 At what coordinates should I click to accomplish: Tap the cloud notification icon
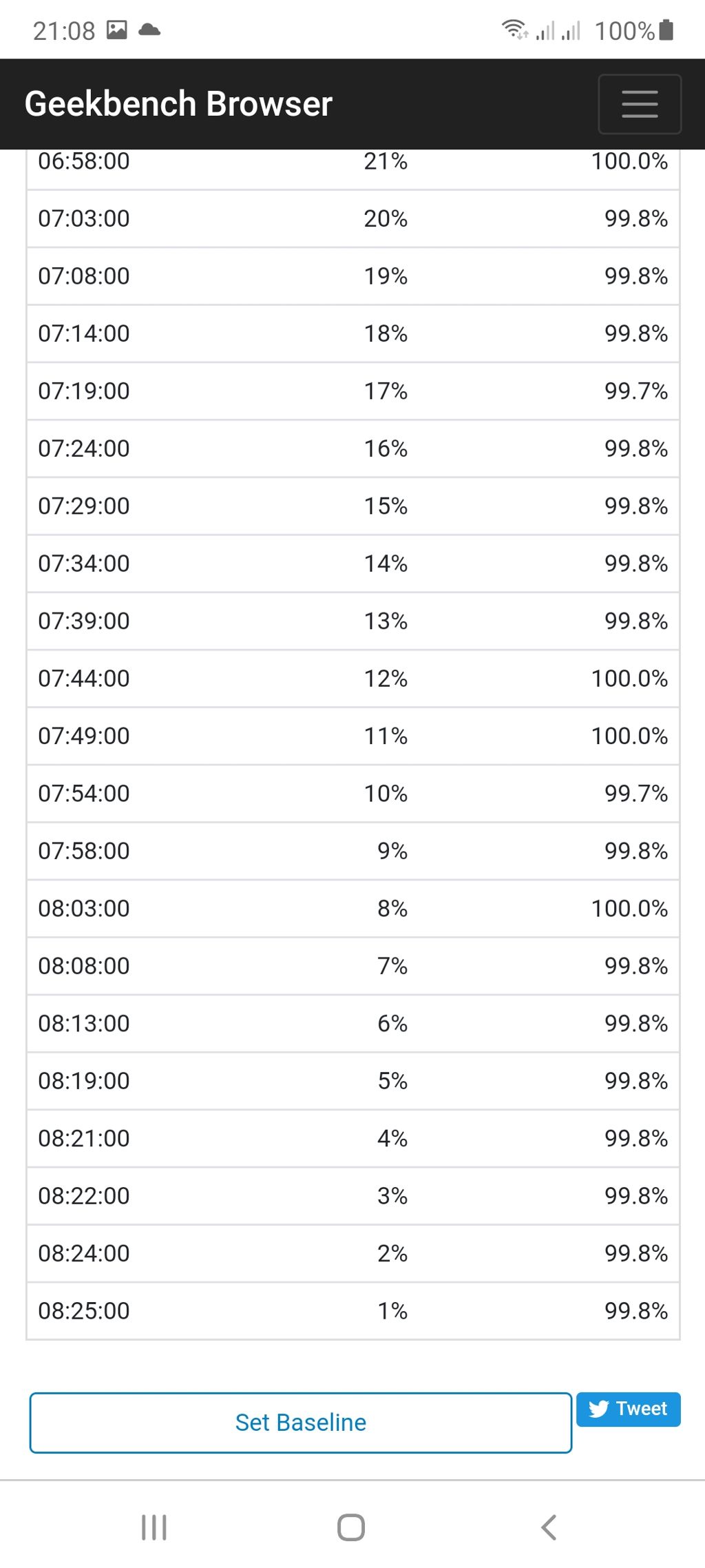149,30
